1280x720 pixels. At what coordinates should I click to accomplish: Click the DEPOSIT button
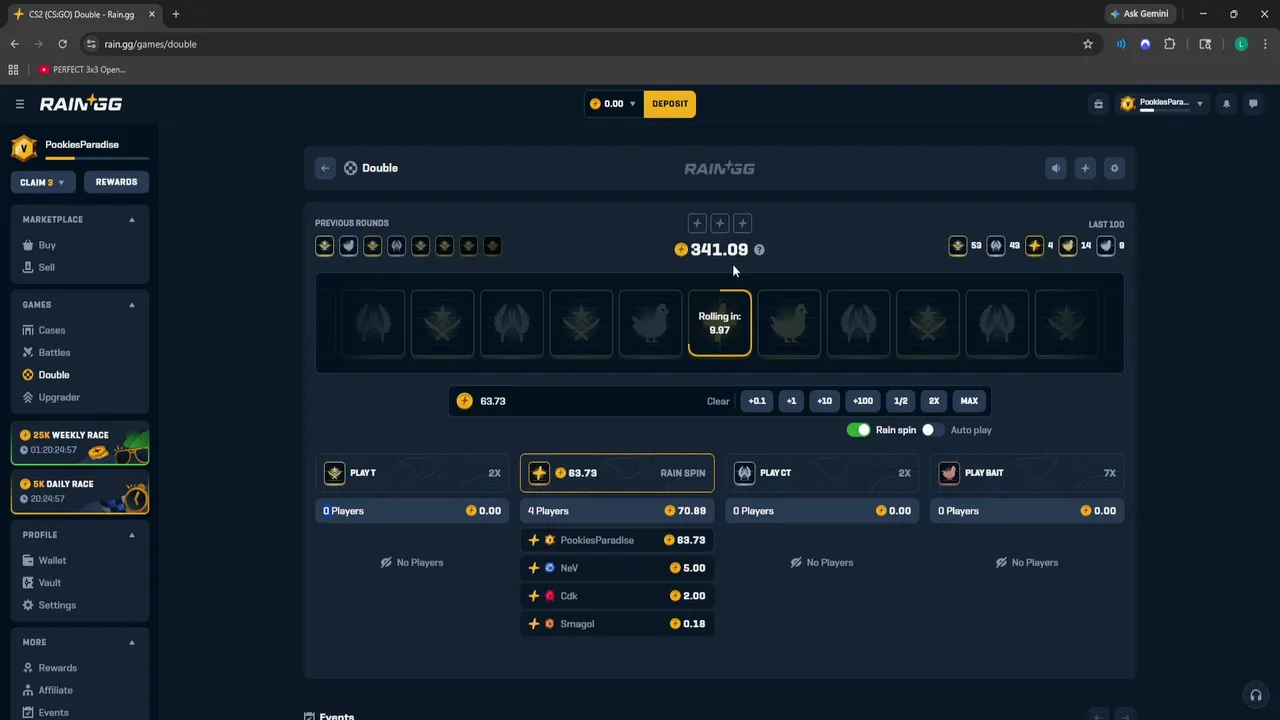670,104
